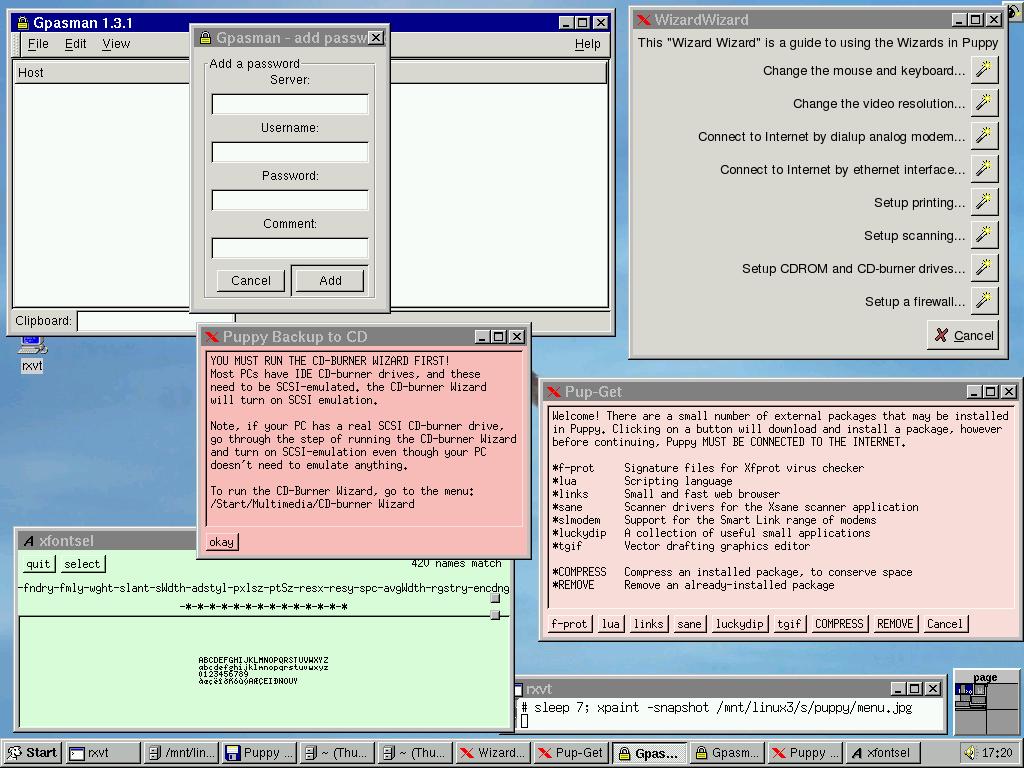1024x768 pixels.
Task: Open the Setup scanning wizard wand
Action: click(x=984, y=235)
